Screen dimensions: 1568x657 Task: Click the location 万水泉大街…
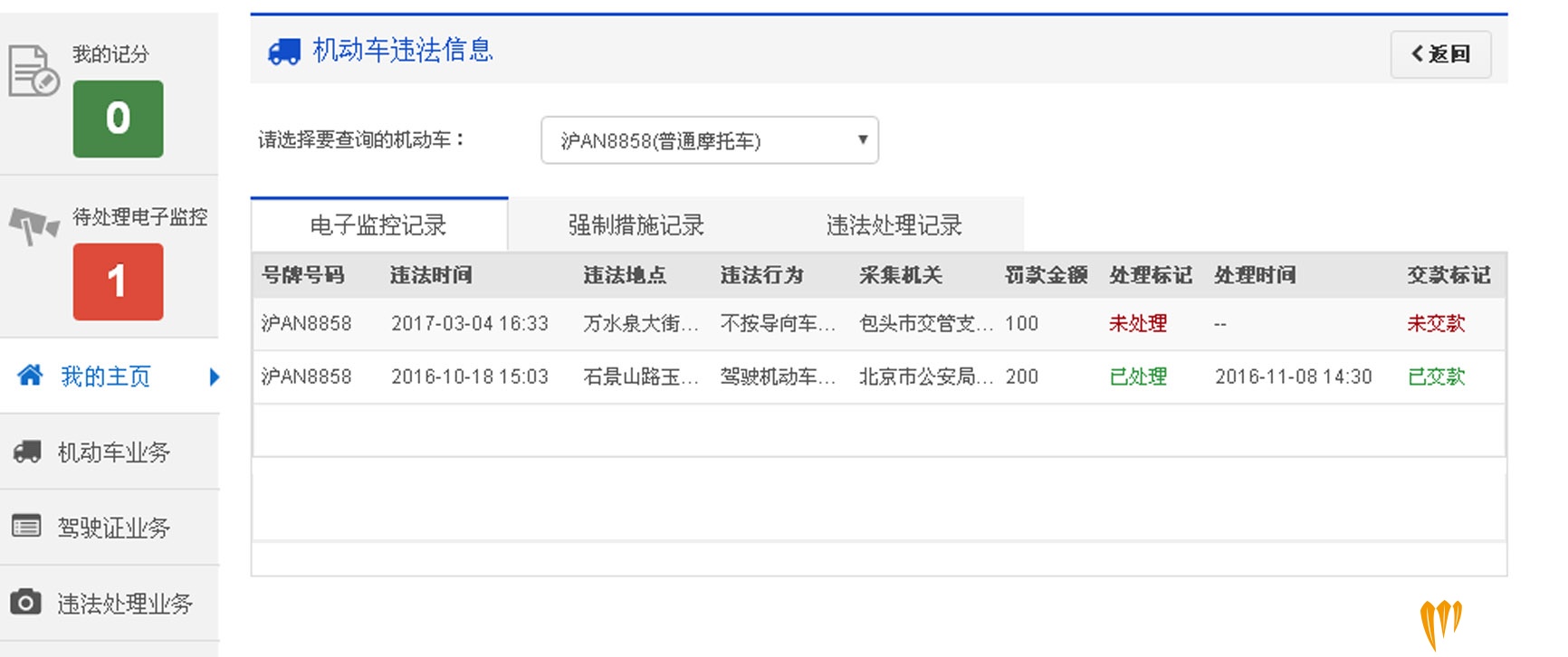tap(641, 324)
